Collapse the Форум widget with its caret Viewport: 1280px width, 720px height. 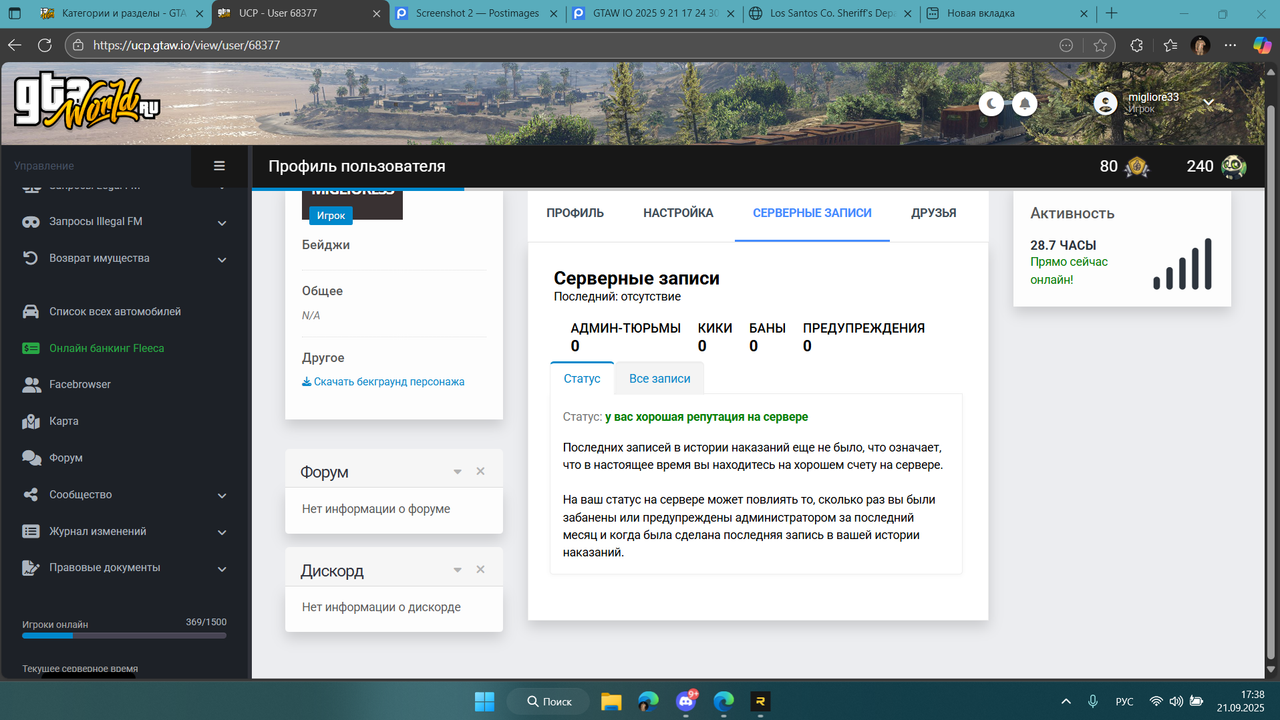click(457, 471)
